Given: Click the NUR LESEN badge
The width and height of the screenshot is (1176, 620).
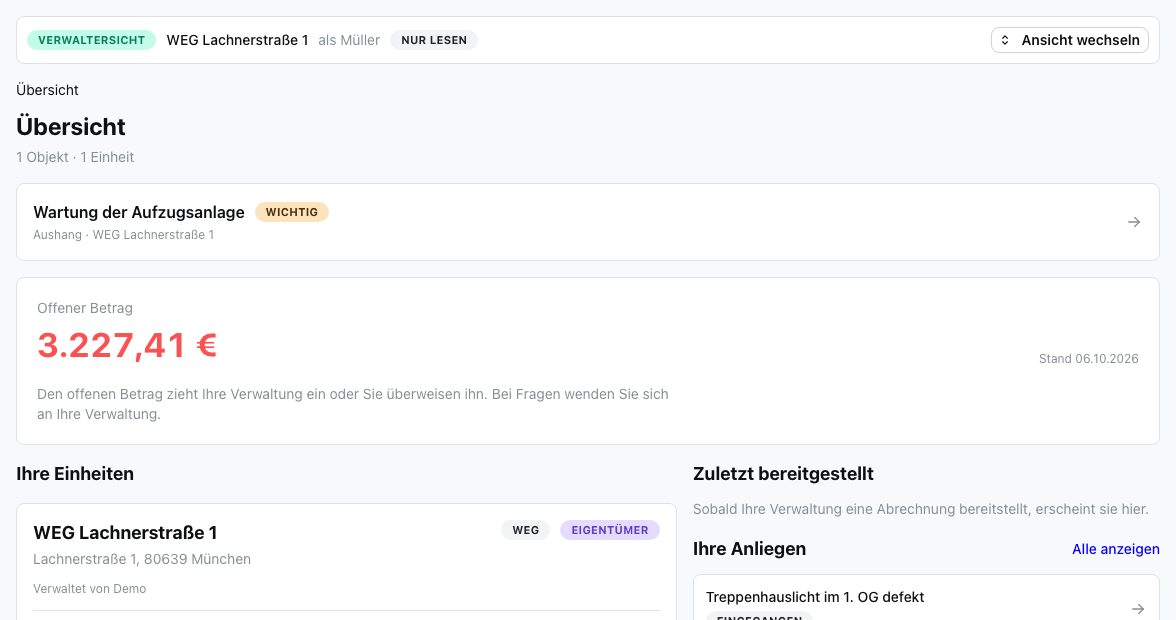Looking at the screenshot, I should (x=434, y=40).
